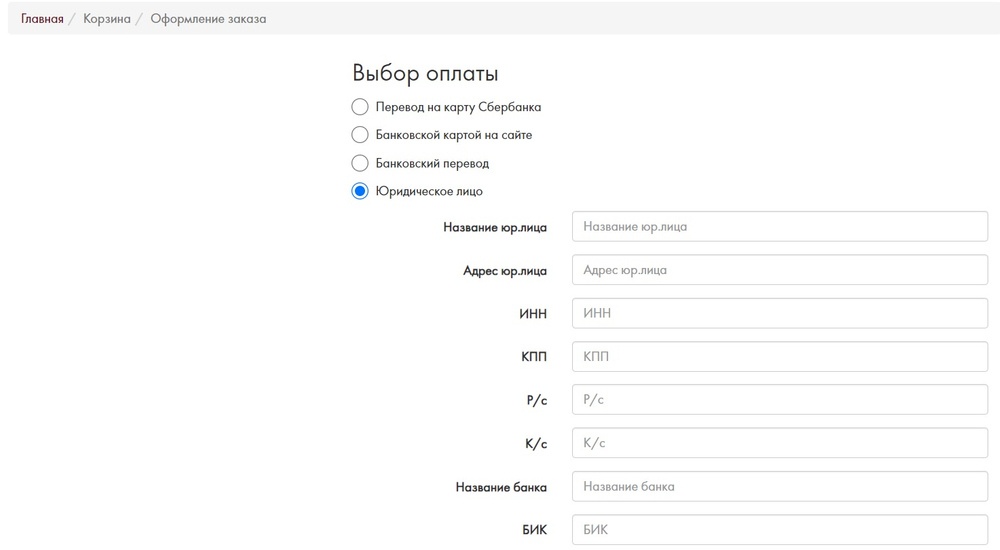Click into the К/с field
The width and height of the screenshot is (1000, 550).
[x=779, y=443]
